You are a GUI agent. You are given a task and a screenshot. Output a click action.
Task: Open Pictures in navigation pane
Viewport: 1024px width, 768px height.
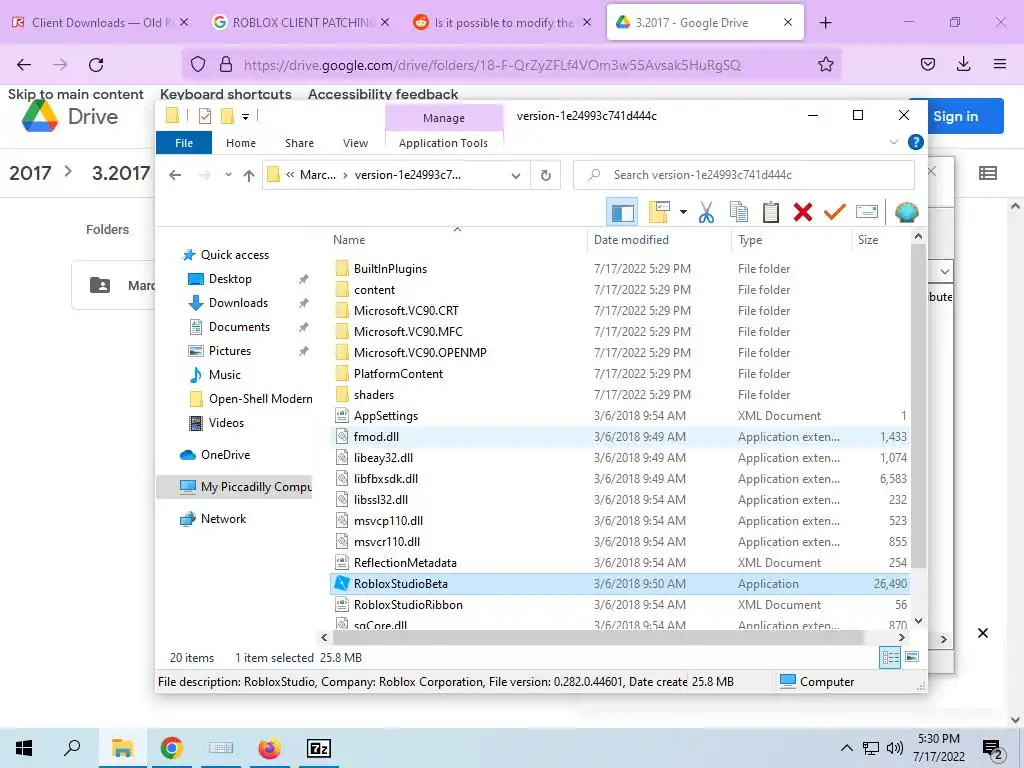229,351
